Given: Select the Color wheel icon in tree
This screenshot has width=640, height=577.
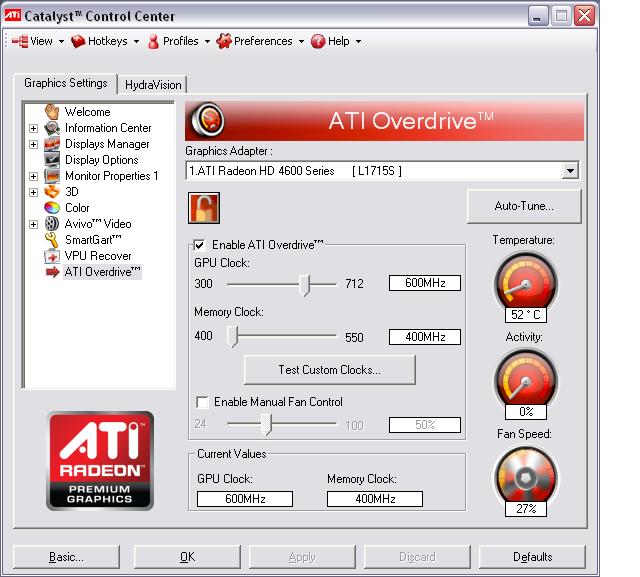Looking at the screenshot, I should (x=53, y=208).
